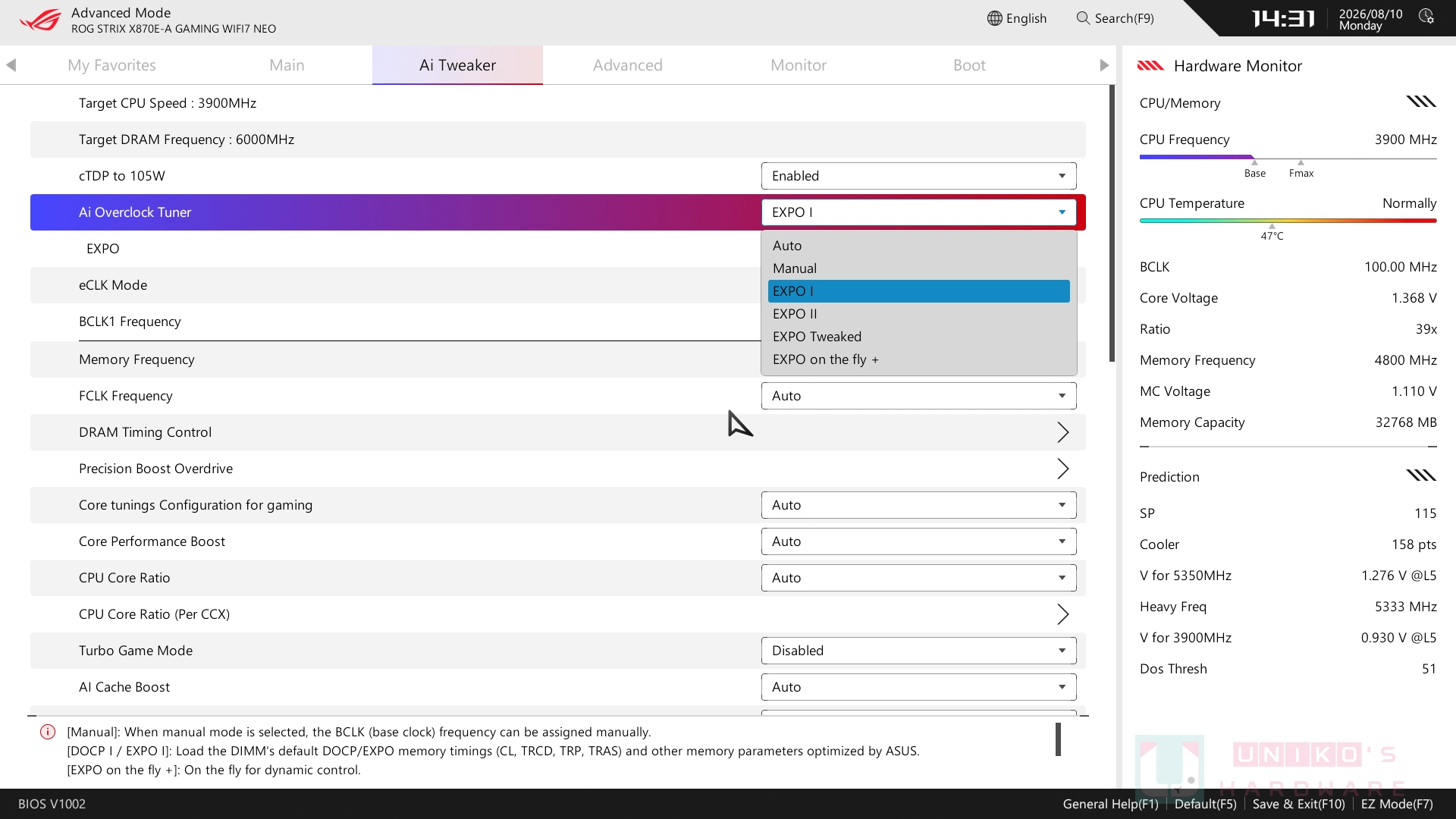Click the main settings list scrollbar

tap(1112, 224)
